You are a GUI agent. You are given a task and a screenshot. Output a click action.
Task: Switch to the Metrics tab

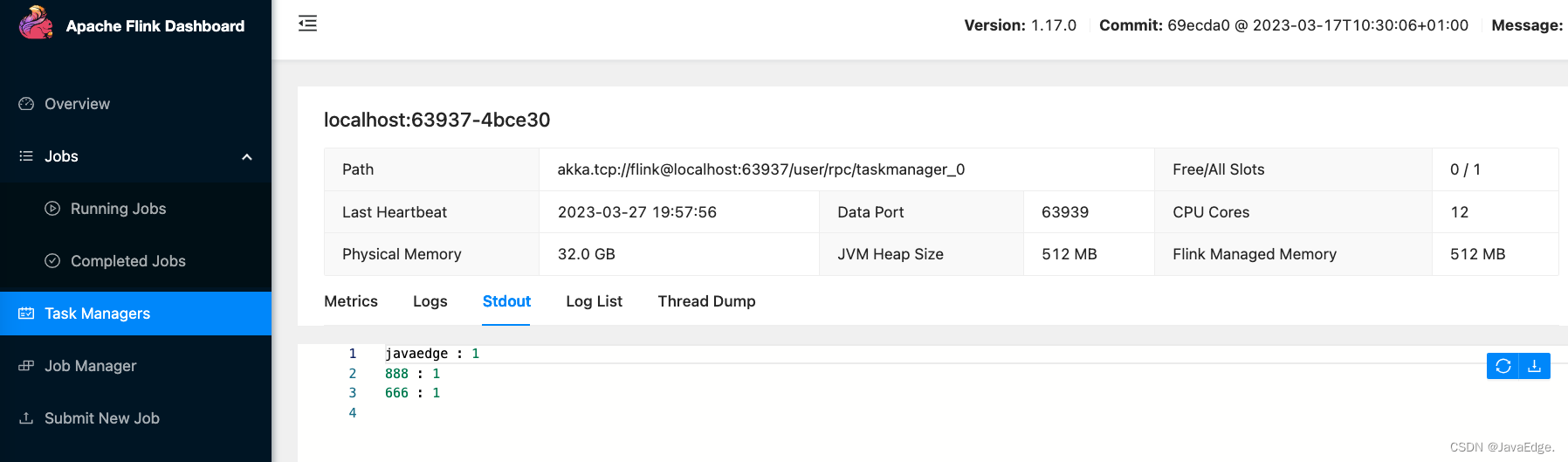(x=351, y=301)
